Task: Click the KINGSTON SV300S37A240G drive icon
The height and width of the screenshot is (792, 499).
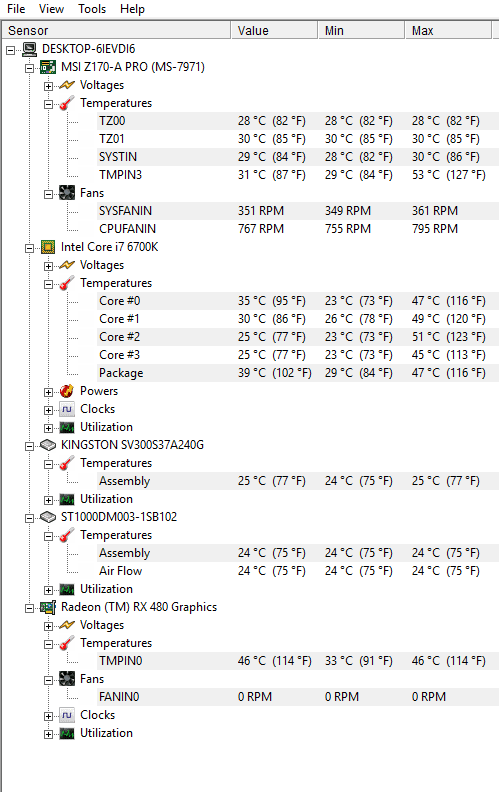Action: (48, 445)
